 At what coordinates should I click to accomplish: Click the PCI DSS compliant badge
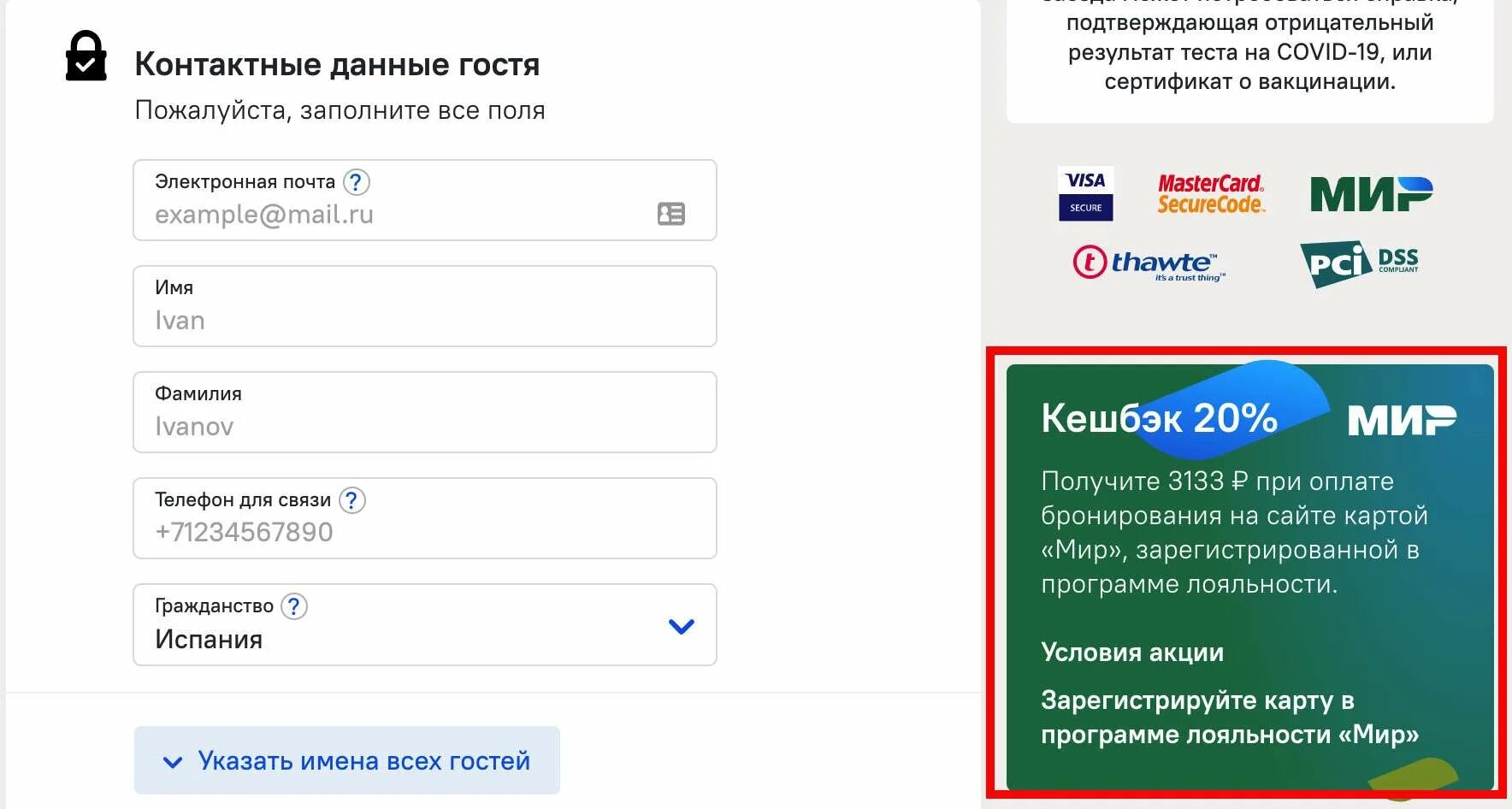click(1359, 263)
